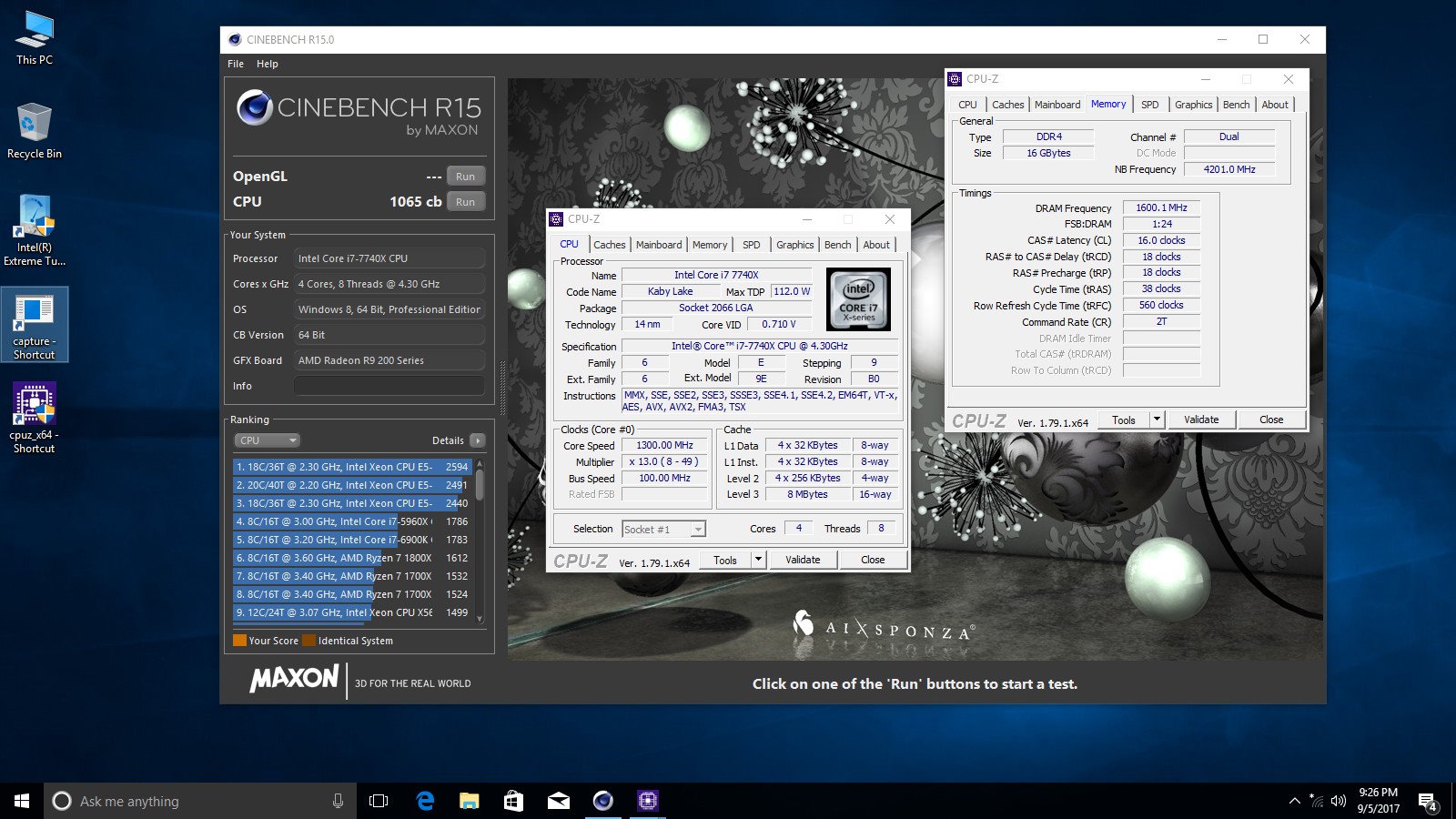Open the Mail app from taskbar
The width and height of the screenshot is (1456, 819).
(x=558, y=801)
